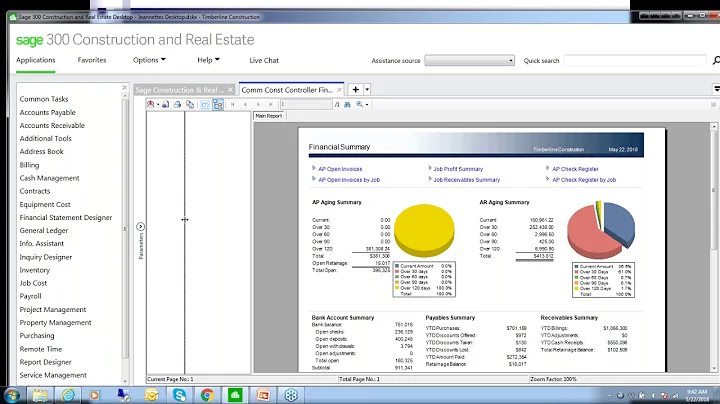720x404 pixels.
Task: Toggle the Parameter Panel button
Action: [x=205, y=105]
